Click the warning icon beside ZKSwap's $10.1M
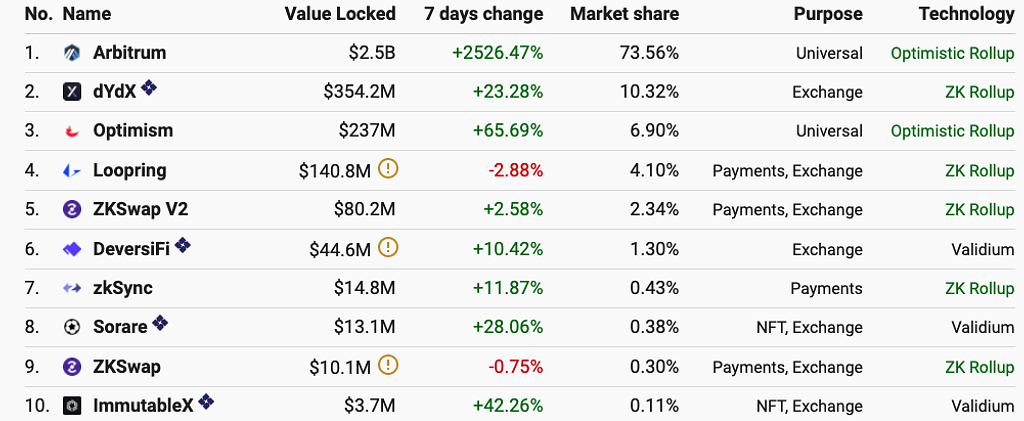1024x421 pixels. pos(388,365)
